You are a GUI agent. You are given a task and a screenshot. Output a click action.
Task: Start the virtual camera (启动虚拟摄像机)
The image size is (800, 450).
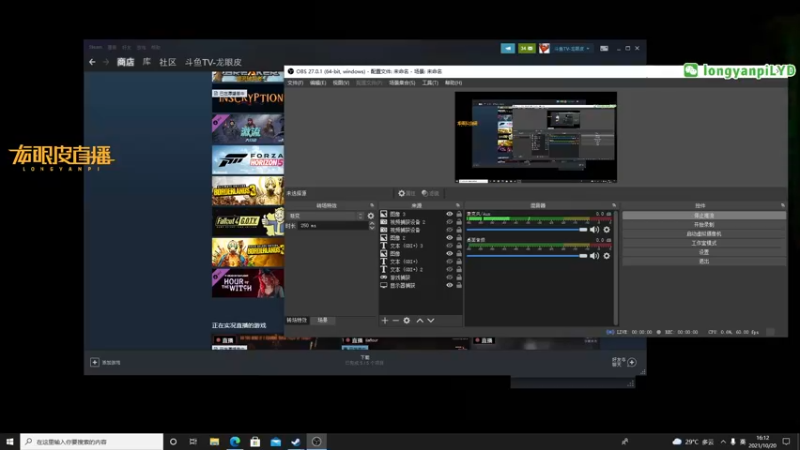click(704, 234)
